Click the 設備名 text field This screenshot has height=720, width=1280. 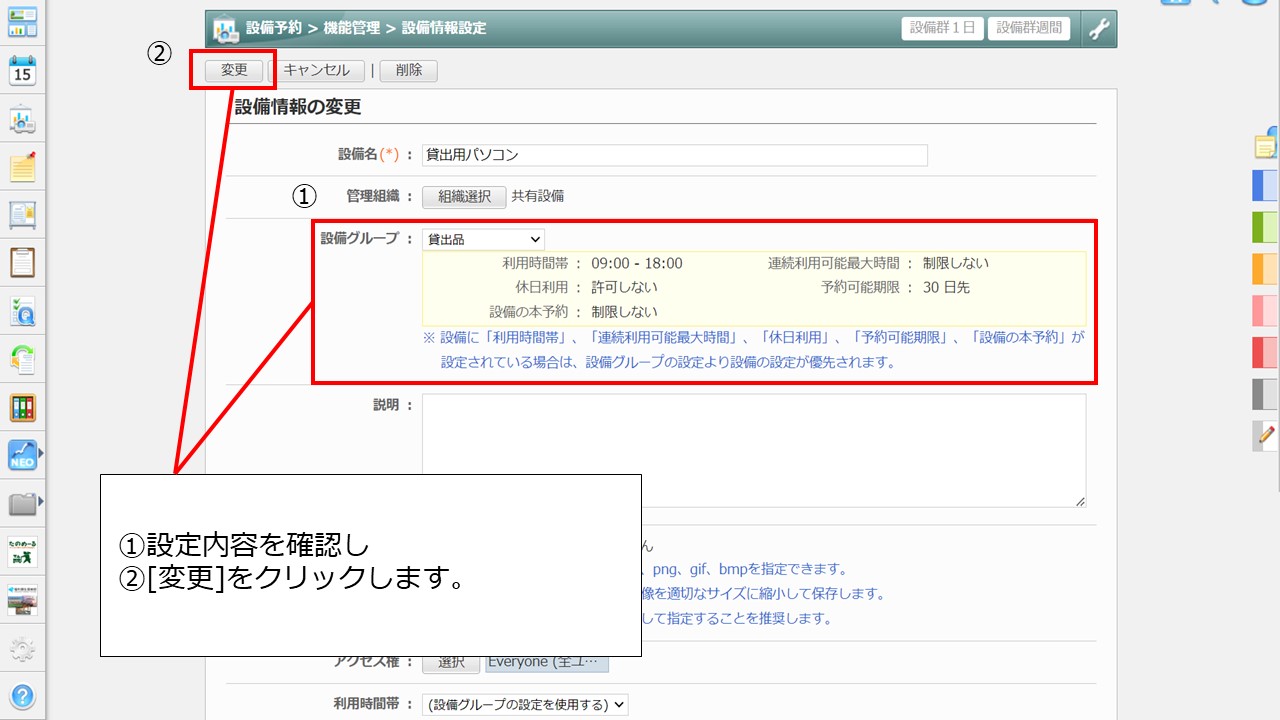point(675,155)
